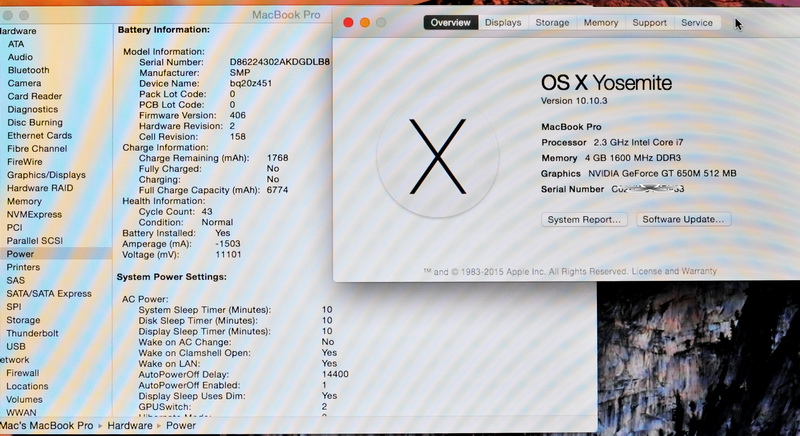The height and width of the screenshot is (436, 800).
Task: Choose Parallel SCSI in the sidebar
Action: point(34,241)
